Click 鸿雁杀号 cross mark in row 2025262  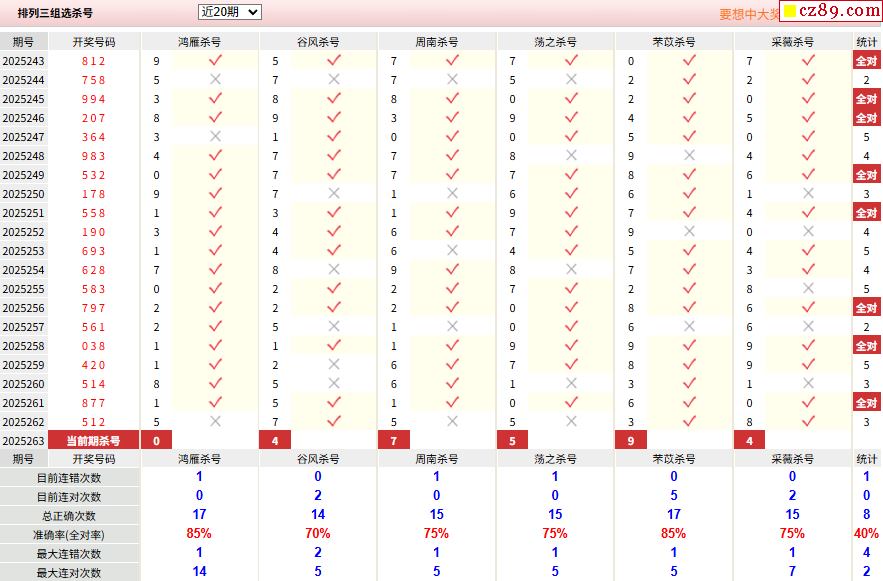215,421
